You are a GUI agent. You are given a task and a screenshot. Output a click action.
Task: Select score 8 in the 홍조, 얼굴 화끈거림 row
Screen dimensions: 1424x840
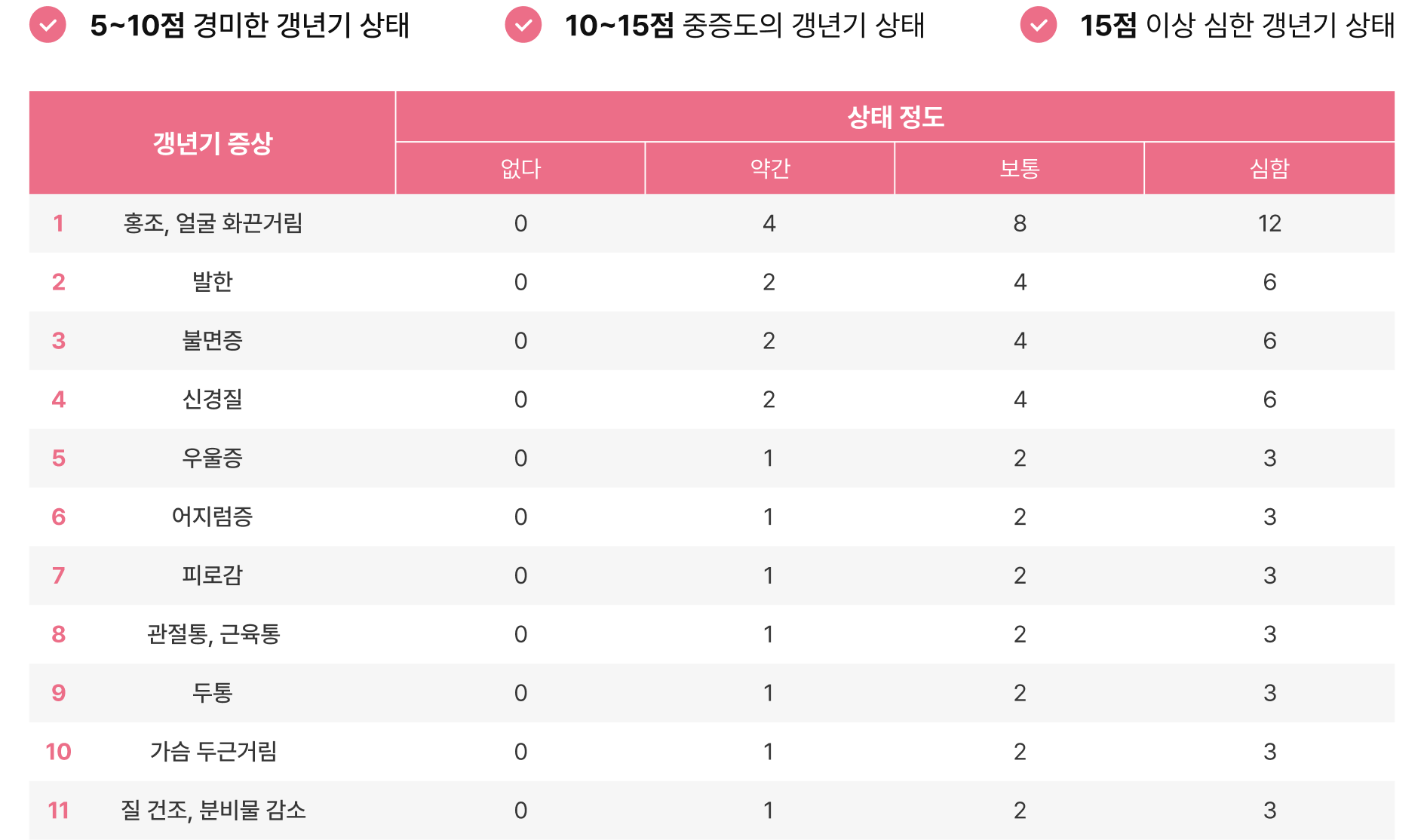(1020, 224)
